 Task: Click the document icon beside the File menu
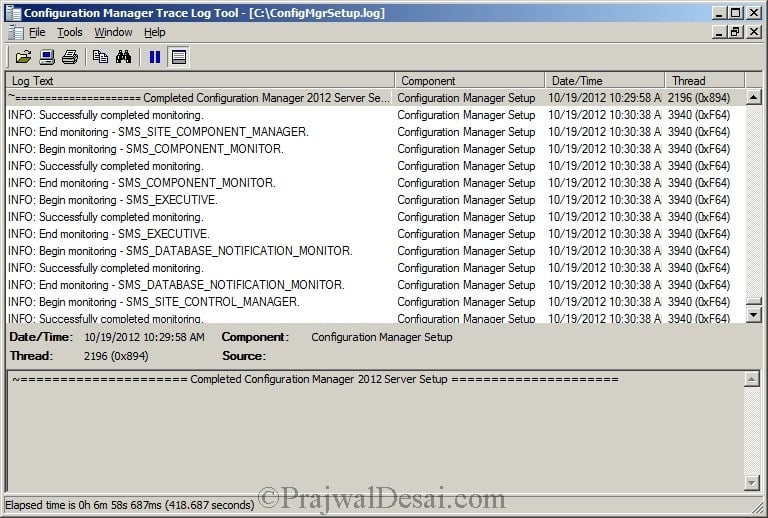[16, 33]
